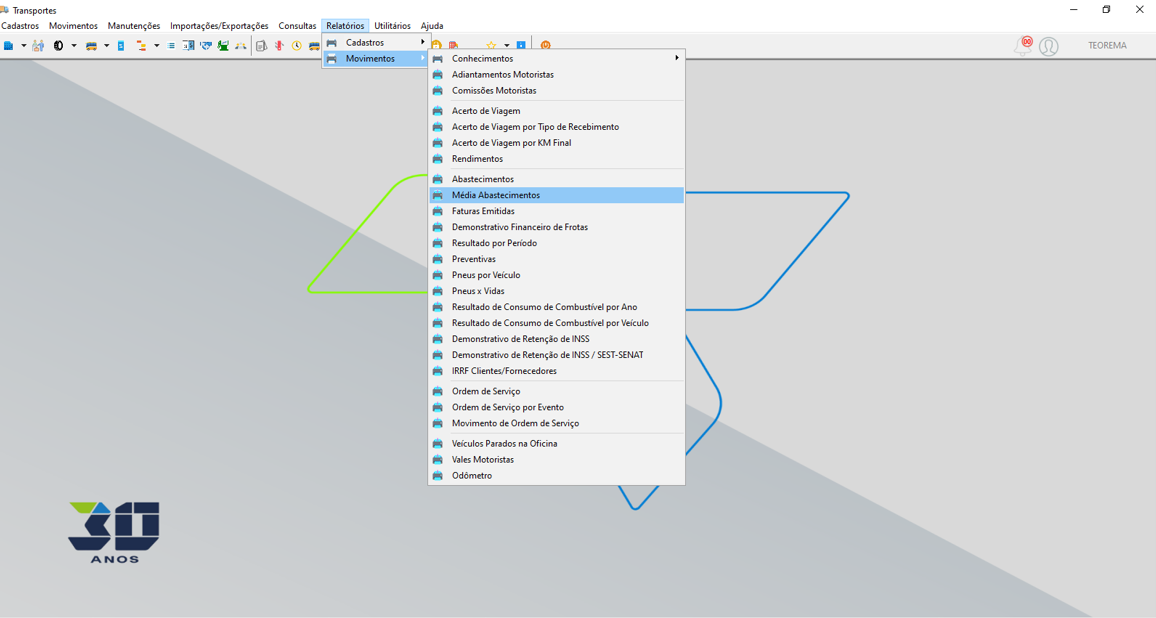The width and height of the screenshot is (1156, 618).
Task: Open dropdown arrow next to orange hierarchy icon
Action: coord(156,46)
